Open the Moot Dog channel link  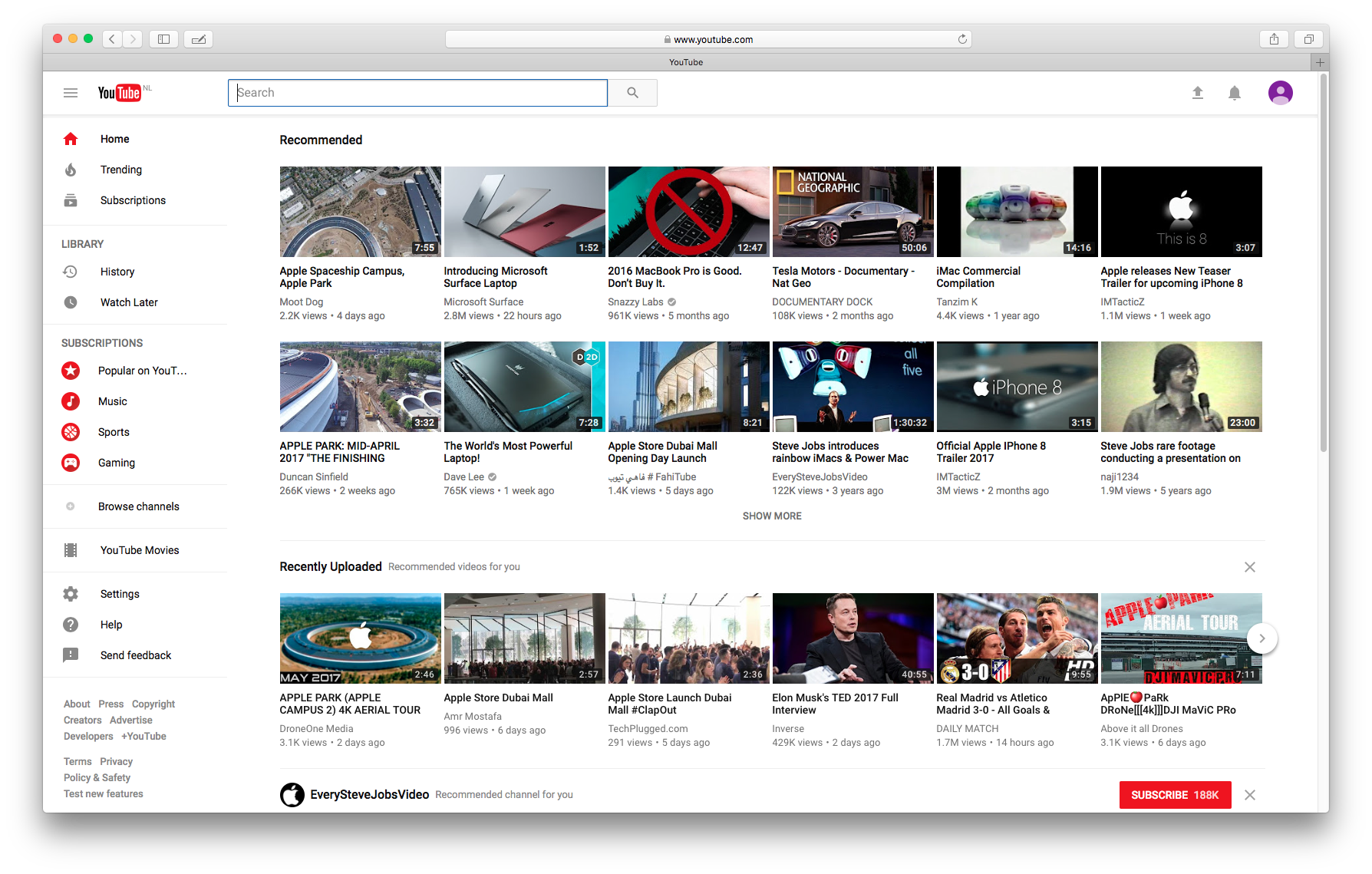tap(302, 302)
